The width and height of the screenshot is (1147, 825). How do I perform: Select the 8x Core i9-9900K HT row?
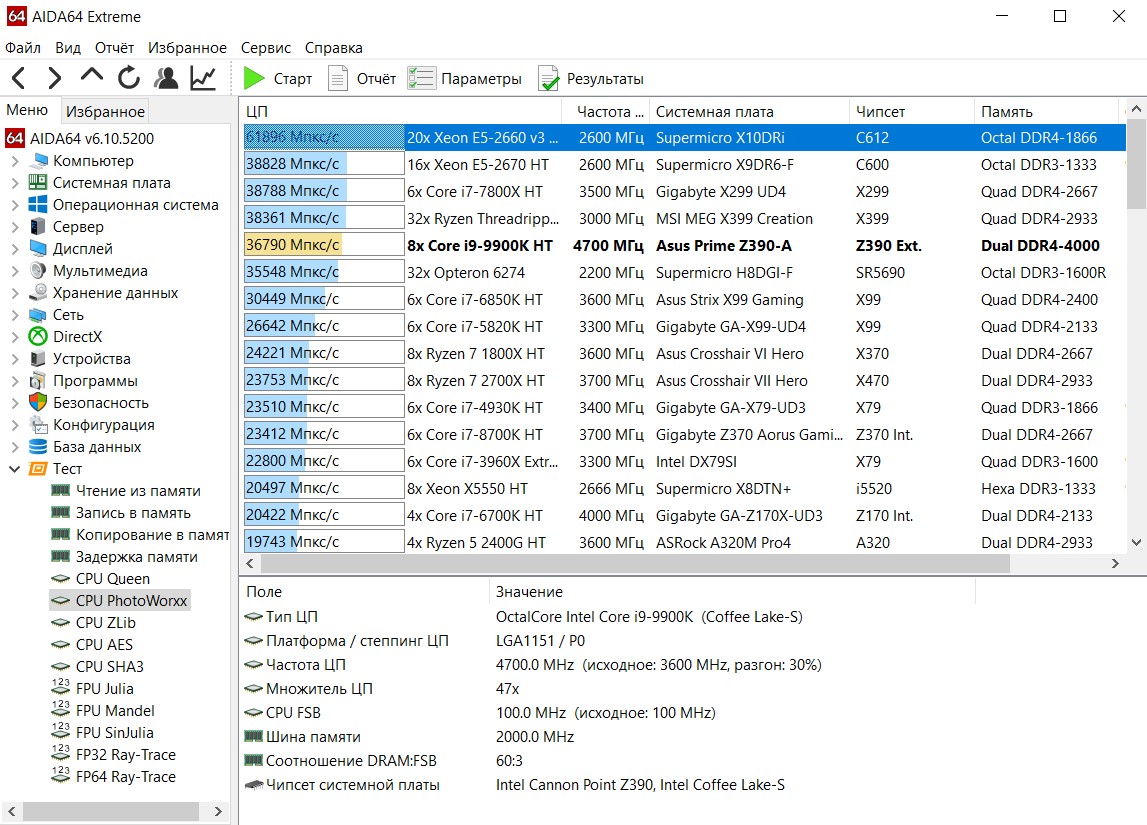pos(684,245)
